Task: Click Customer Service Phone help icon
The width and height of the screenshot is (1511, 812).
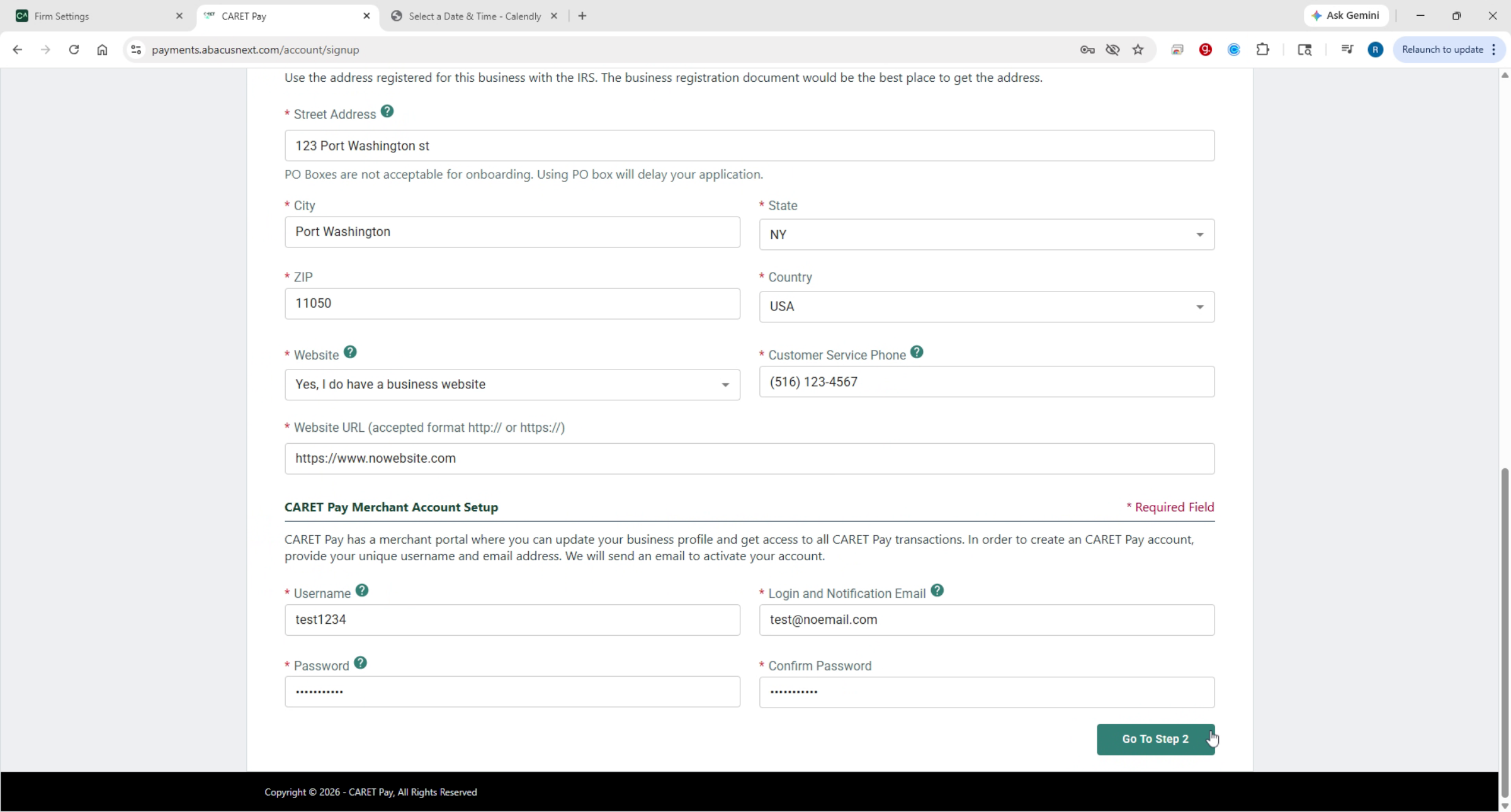Action: tap(917, 352)
